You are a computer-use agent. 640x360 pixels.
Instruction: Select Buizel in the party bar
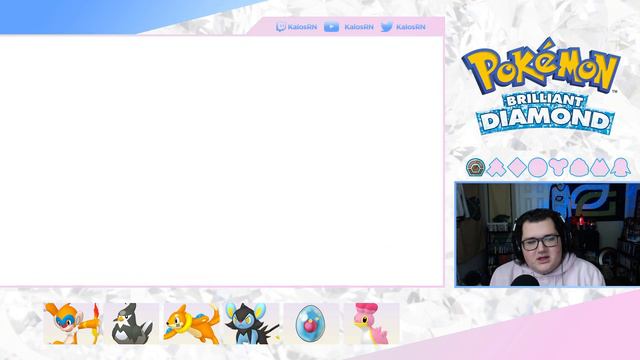point(191,323)
